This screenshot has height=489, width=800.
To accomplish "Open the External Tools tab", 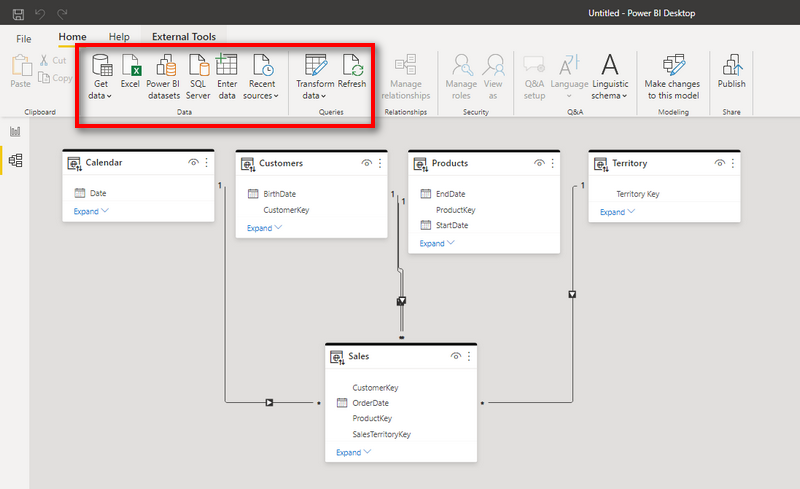I will [184, 37].
